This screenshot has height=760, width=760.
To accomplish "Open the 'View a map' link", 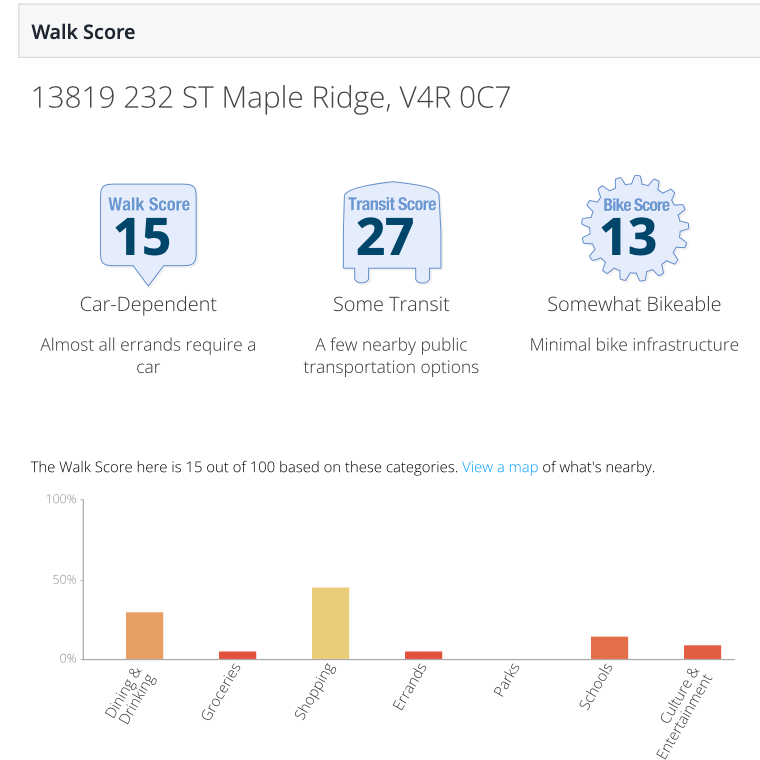I will pyautogui.click(x=500, y=467).
